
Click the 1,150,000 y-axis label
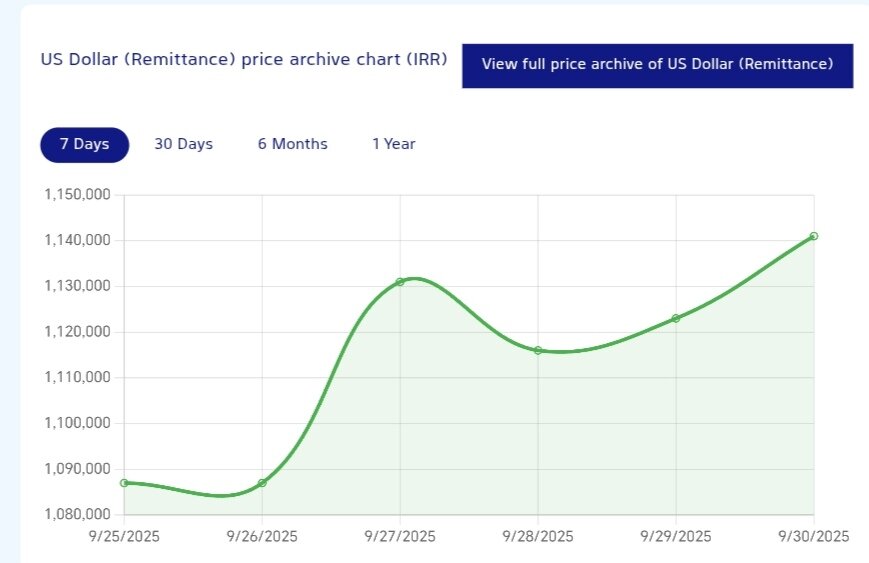point(78,194)
